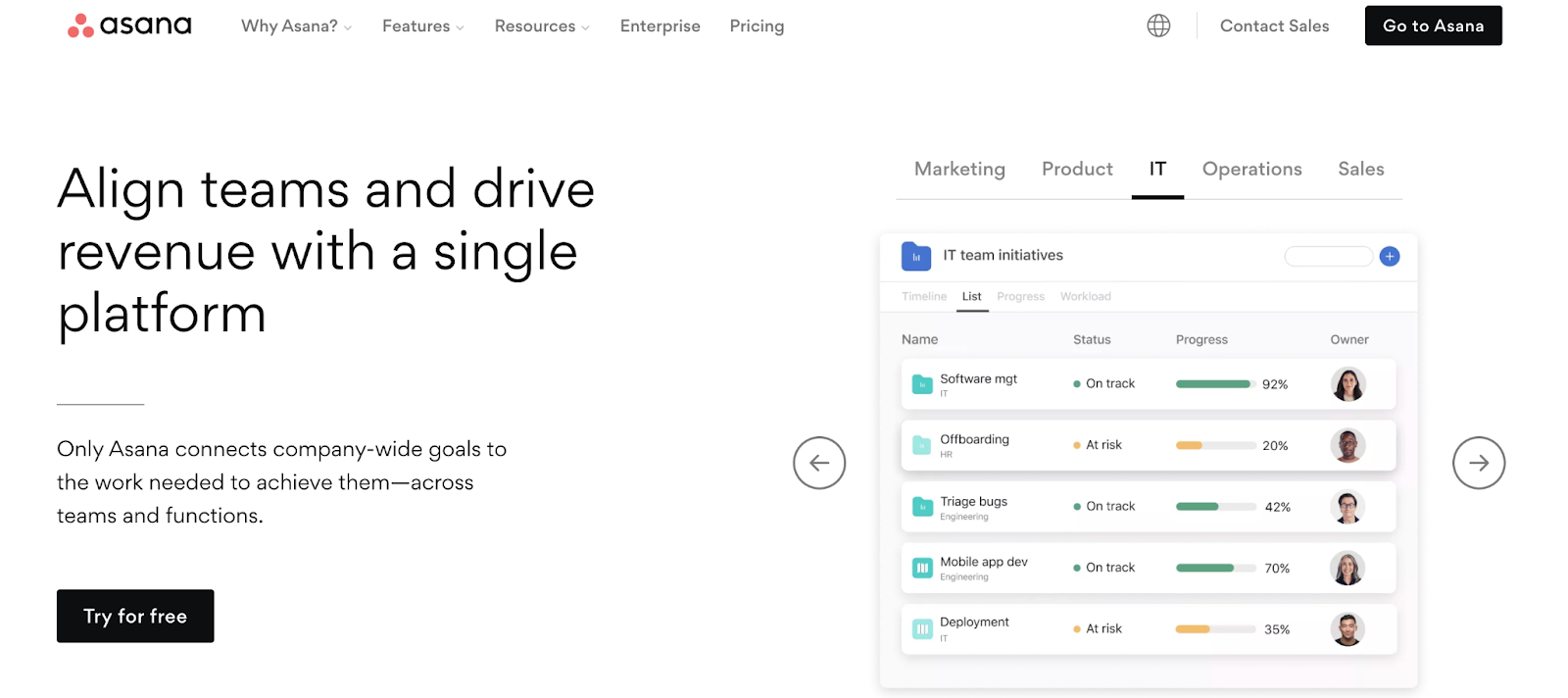Expand the Resources dropdown
Image resolution: width=1568 pixels, height=698 pixels.
tap(542, 26)
